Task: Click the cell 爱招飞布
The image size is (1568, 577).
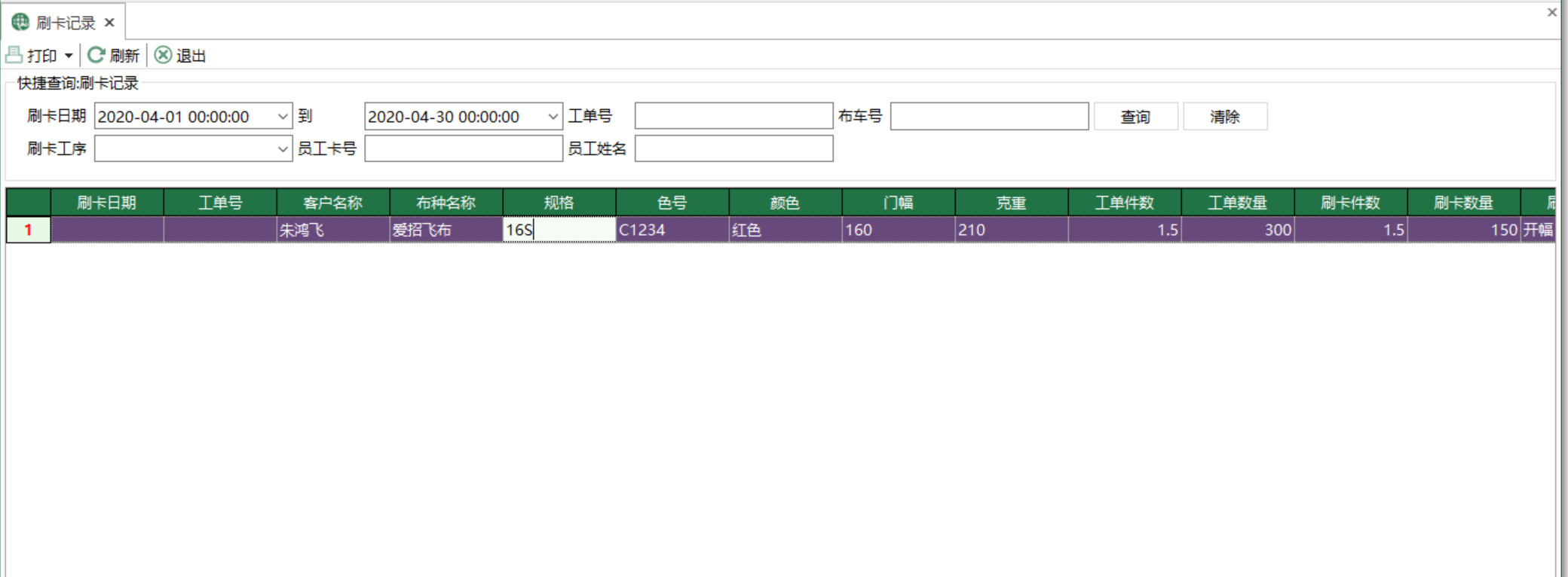Action: (x=446, y=230)
